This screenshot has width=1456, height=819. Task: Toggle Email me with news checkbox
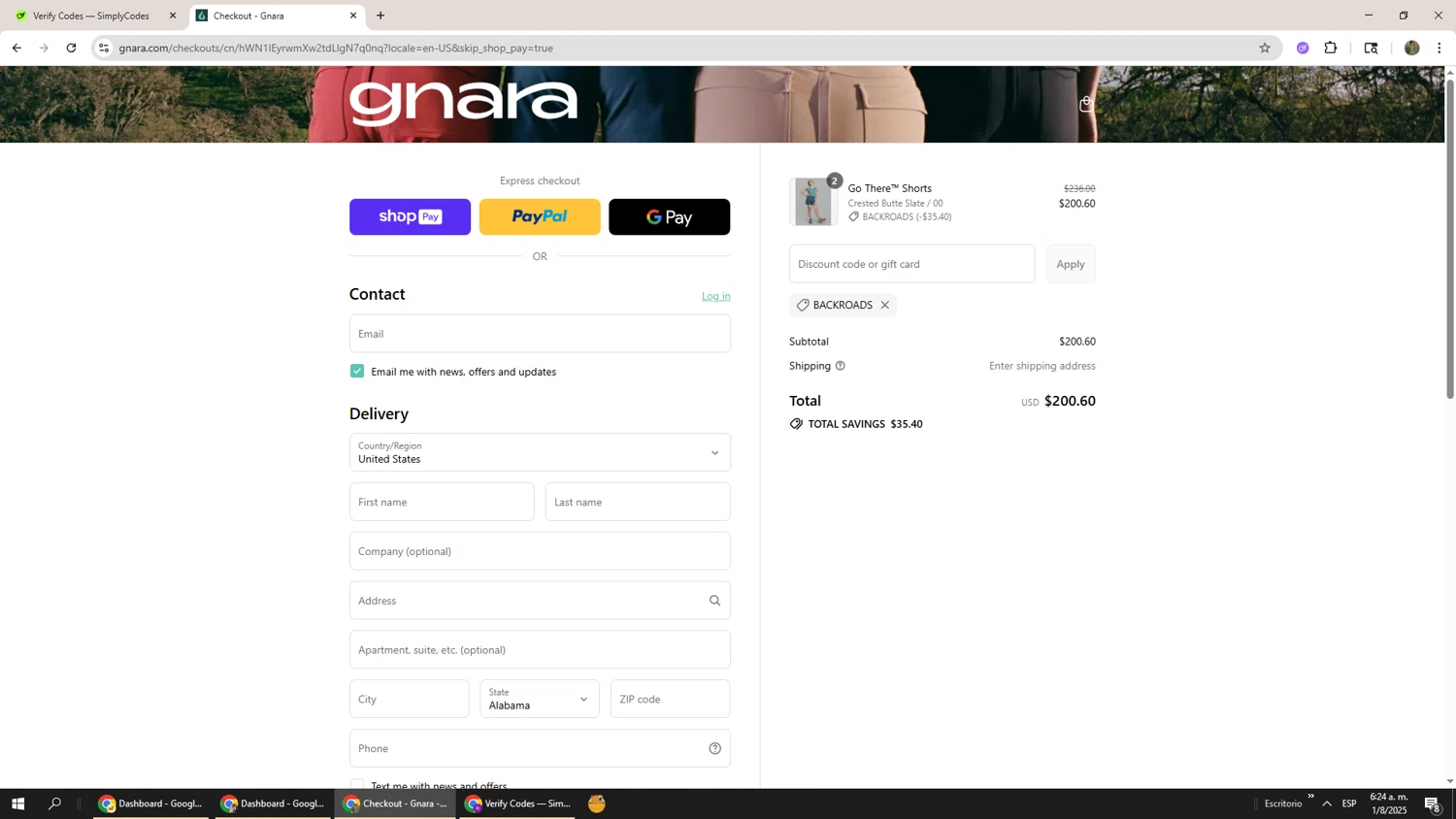click(x=357, y=371)
